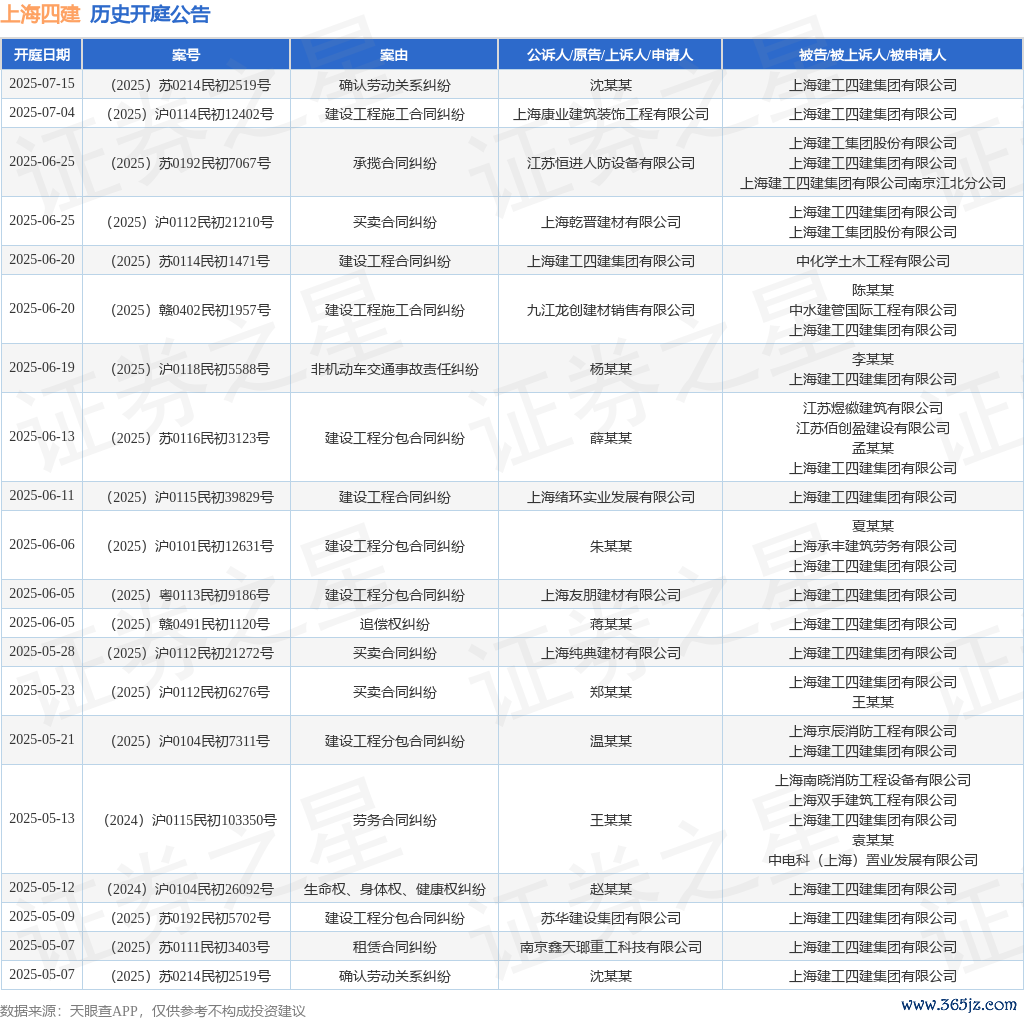Click the date 2025-07-15
The width and height of the screenshot is (1024, 1020).
coord(42,84)
